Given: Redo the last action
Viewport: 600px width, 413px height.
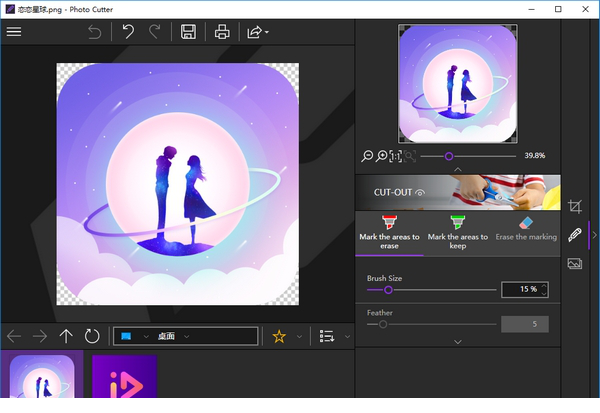Looking at the screenshot, I should [x=155, y=32].
